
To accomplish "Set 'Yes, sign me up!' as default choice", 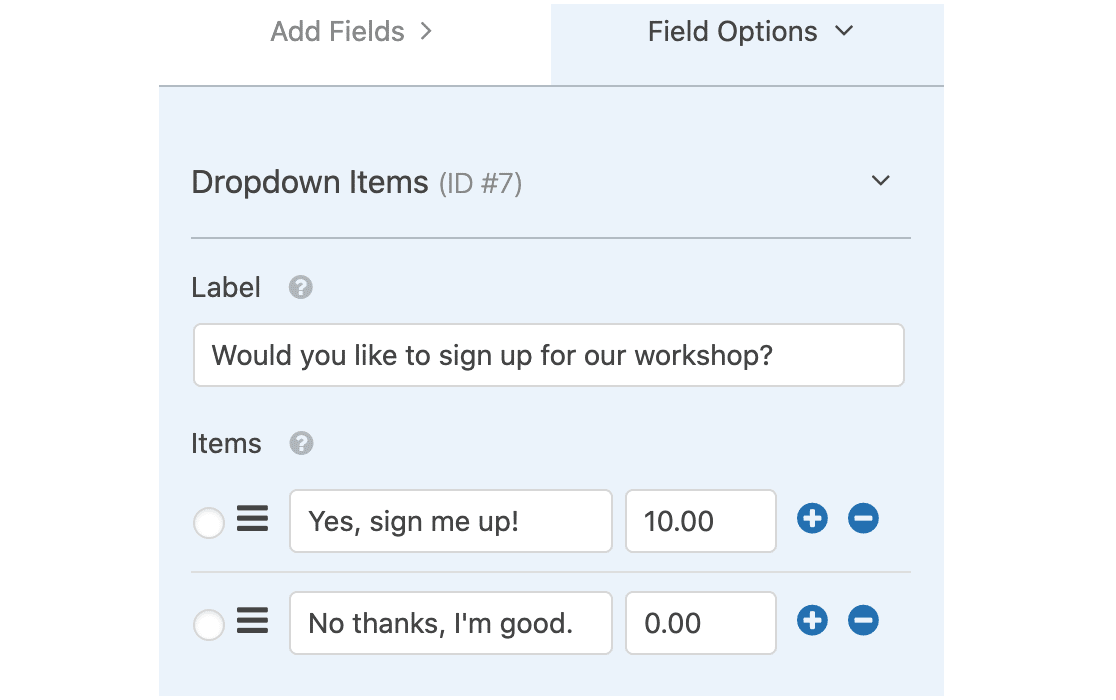I will pos(209,523).
